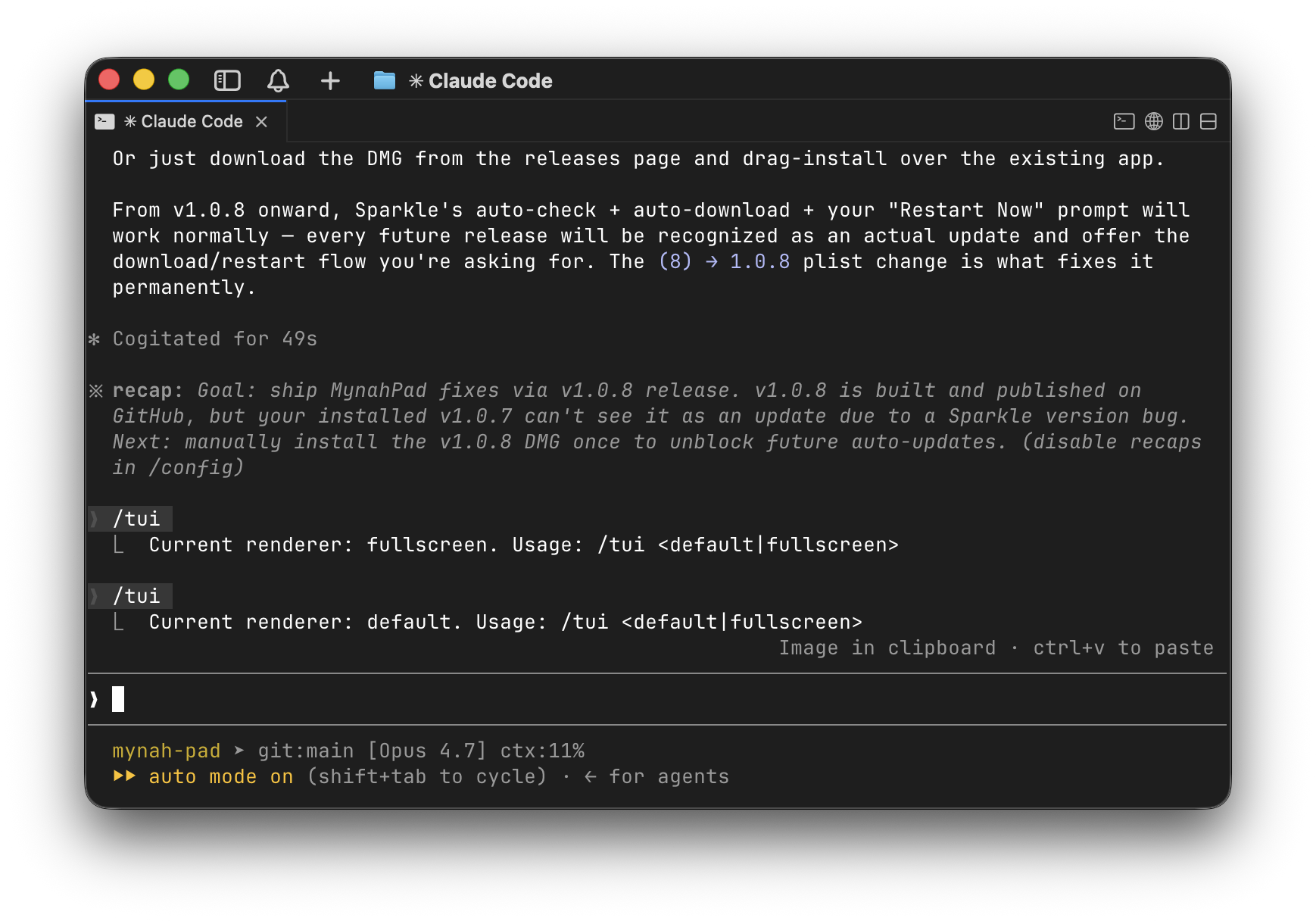
Task: Click the terminal icon in Claude Code tab
Action: (104, 121)
